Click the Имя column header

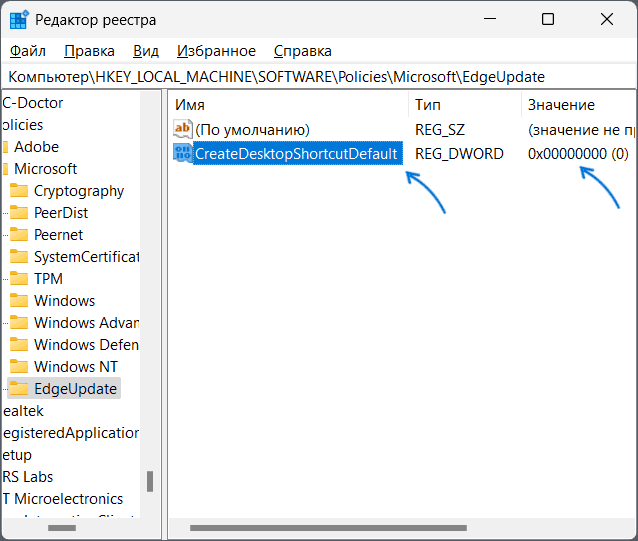pos(190,105)
